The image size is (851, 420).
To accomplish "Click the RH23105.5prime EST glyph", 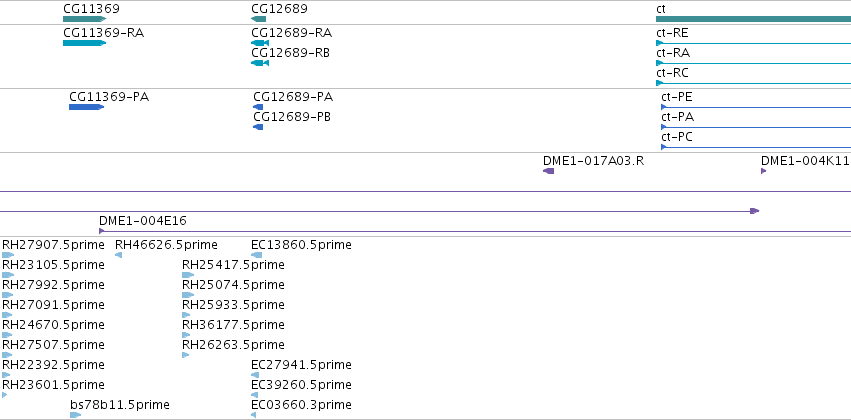I will pyautogui.click(x=8, y=275).
